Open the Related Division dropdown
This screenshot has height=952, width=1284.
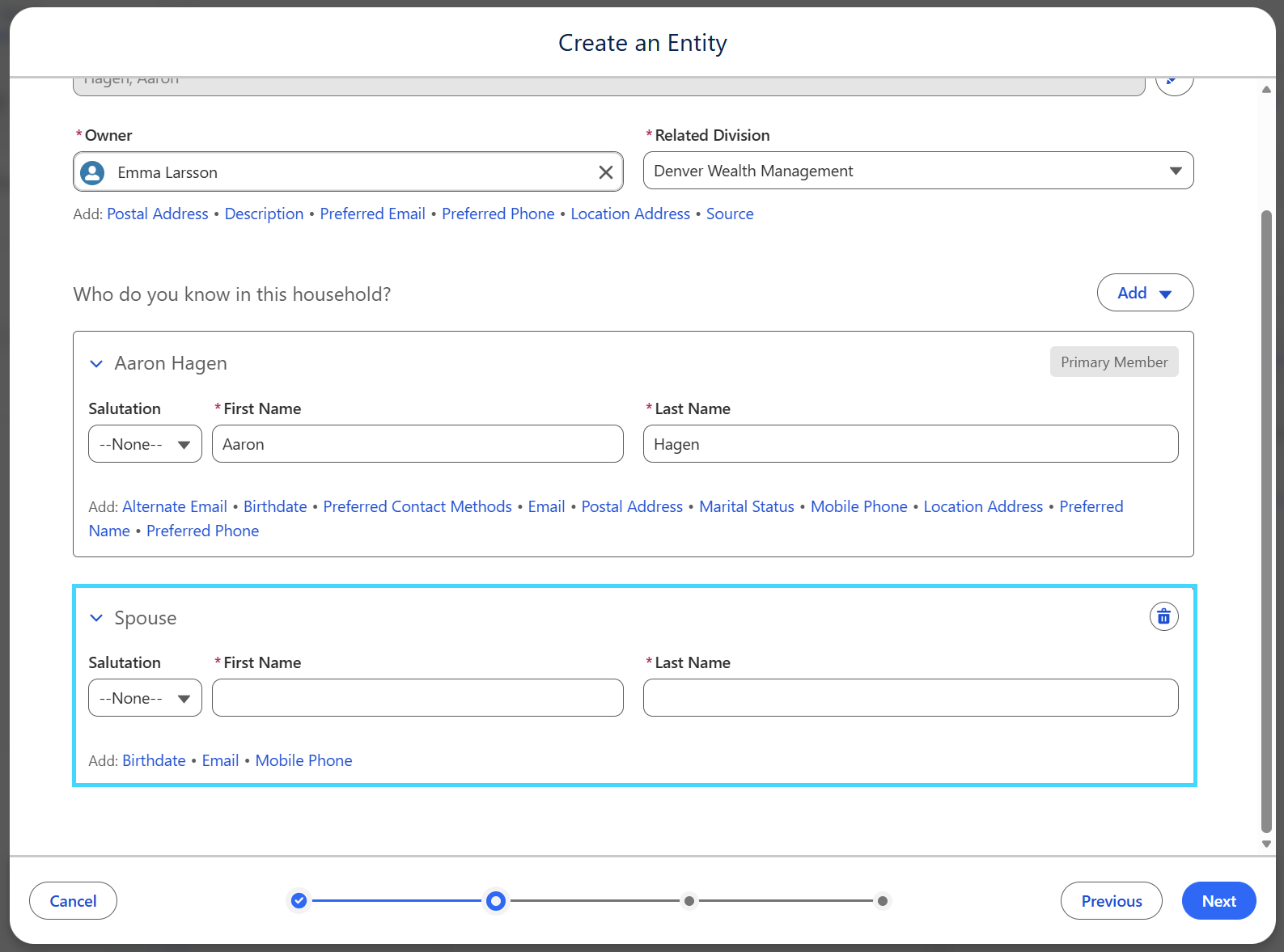click(x=918, y=171)
